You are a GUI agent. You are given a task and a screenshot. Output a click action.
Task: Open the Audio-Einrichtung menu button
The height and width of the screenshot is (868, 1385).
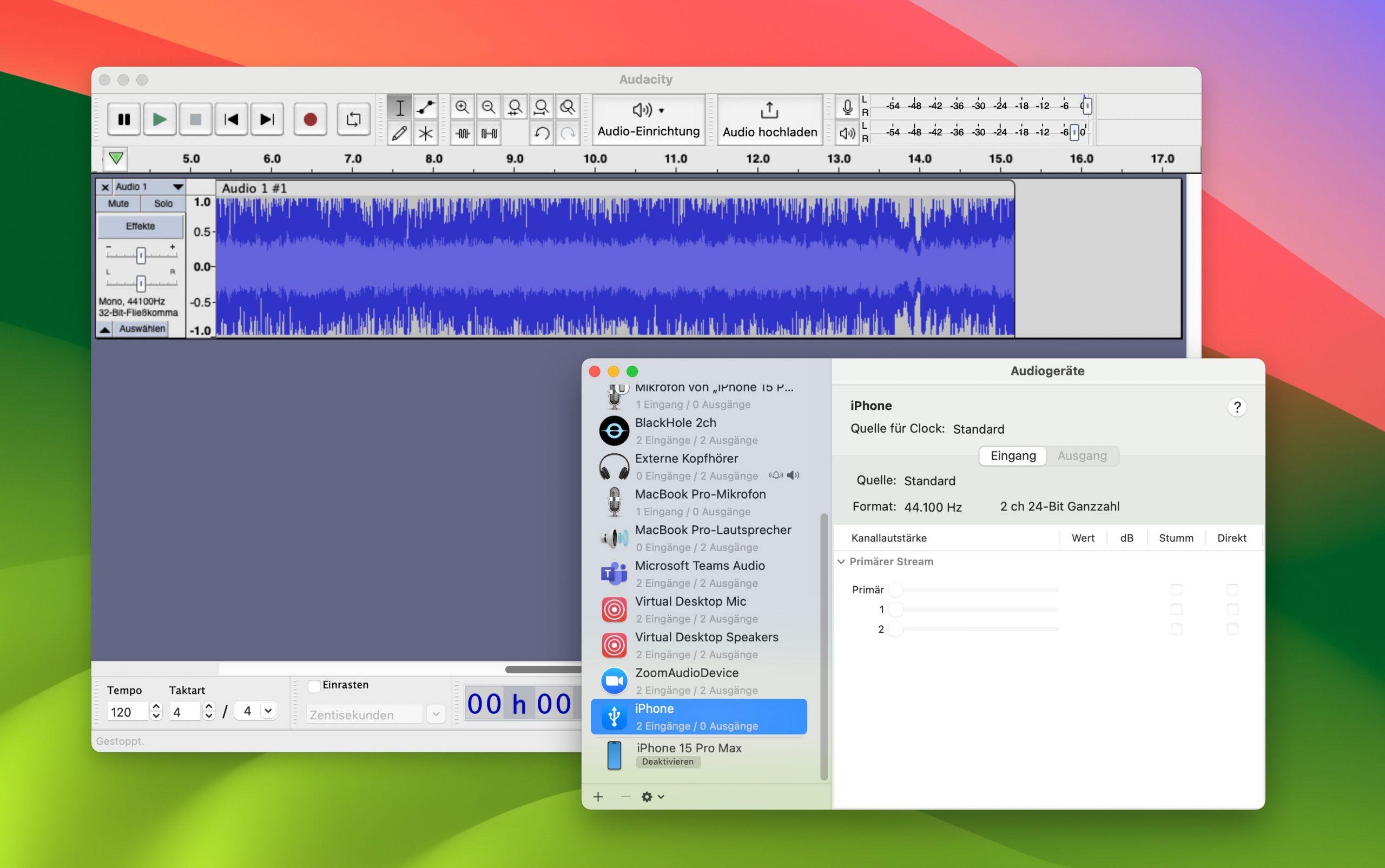coord(648,120)
